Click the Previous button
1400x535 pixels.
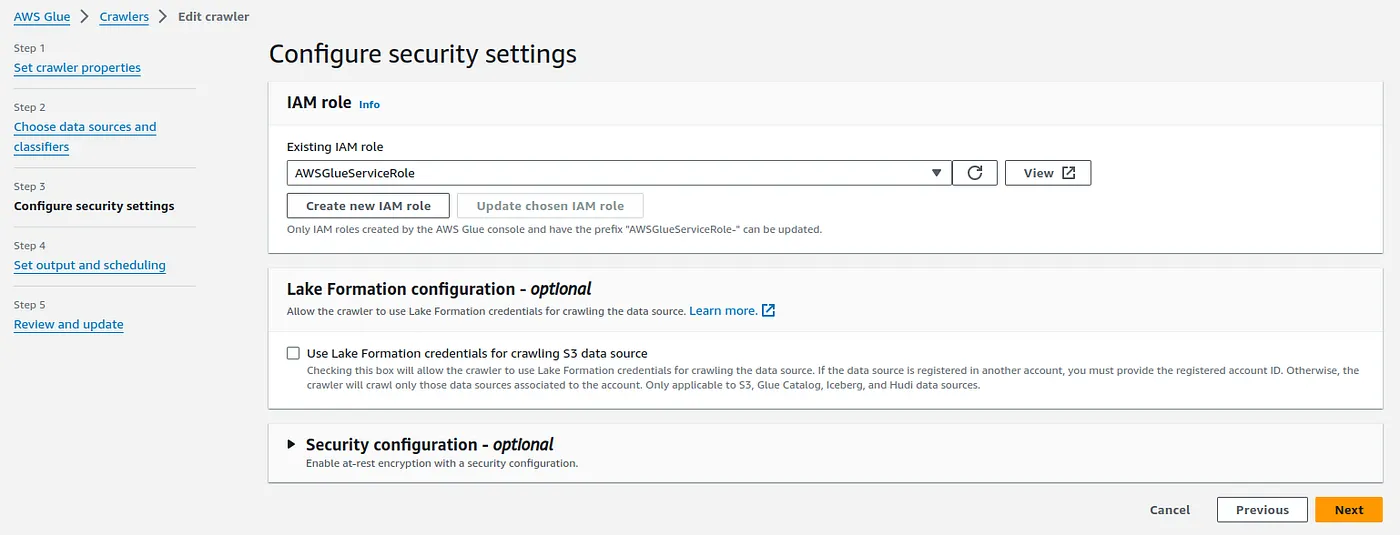tap(1262, 510)
